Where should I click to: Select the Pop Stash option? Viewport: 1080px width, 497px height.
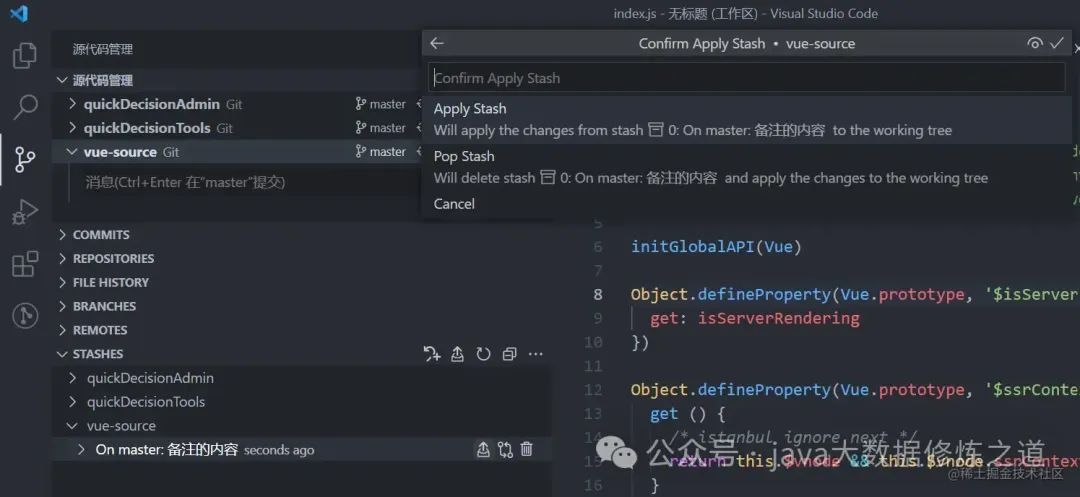pos(747,167)
